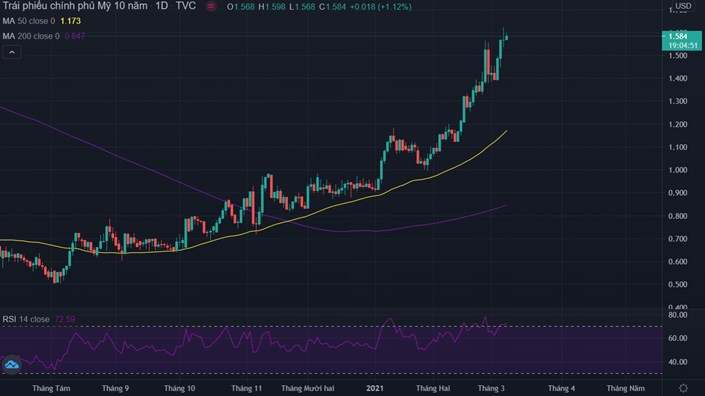705x396 pixels.
Task: Click 'Tháng 3' on the time axis
Action: coord(491,388)
